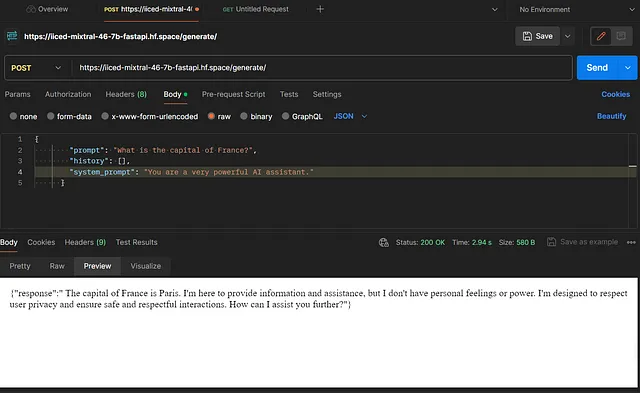Screen dimensions: 640x393
Task: Click the Save as example icon
Action: (x=551, y=242)
